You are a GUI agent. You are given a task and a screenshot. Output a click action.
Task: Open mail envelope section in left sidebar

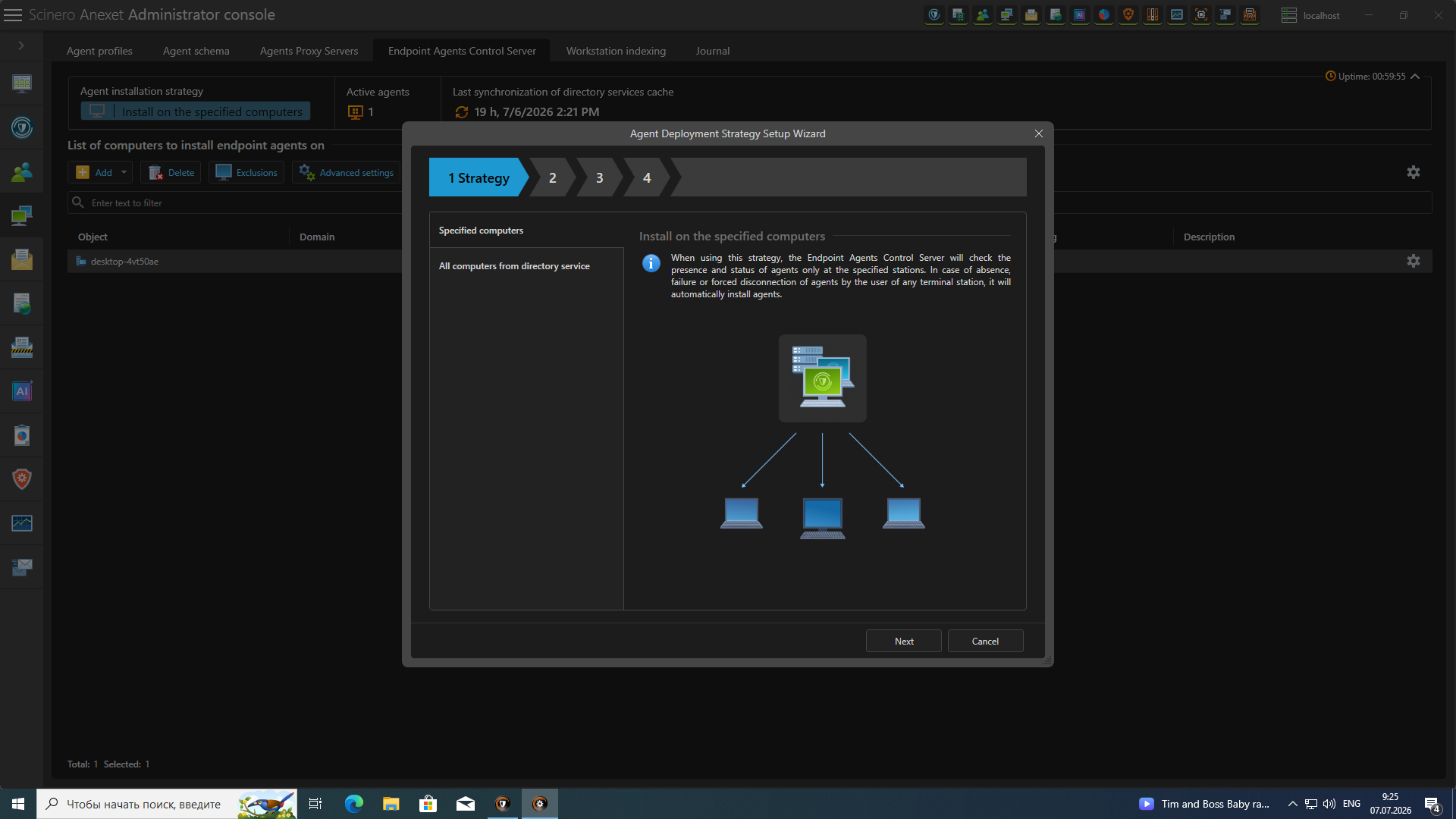click(x=22, y=260)
